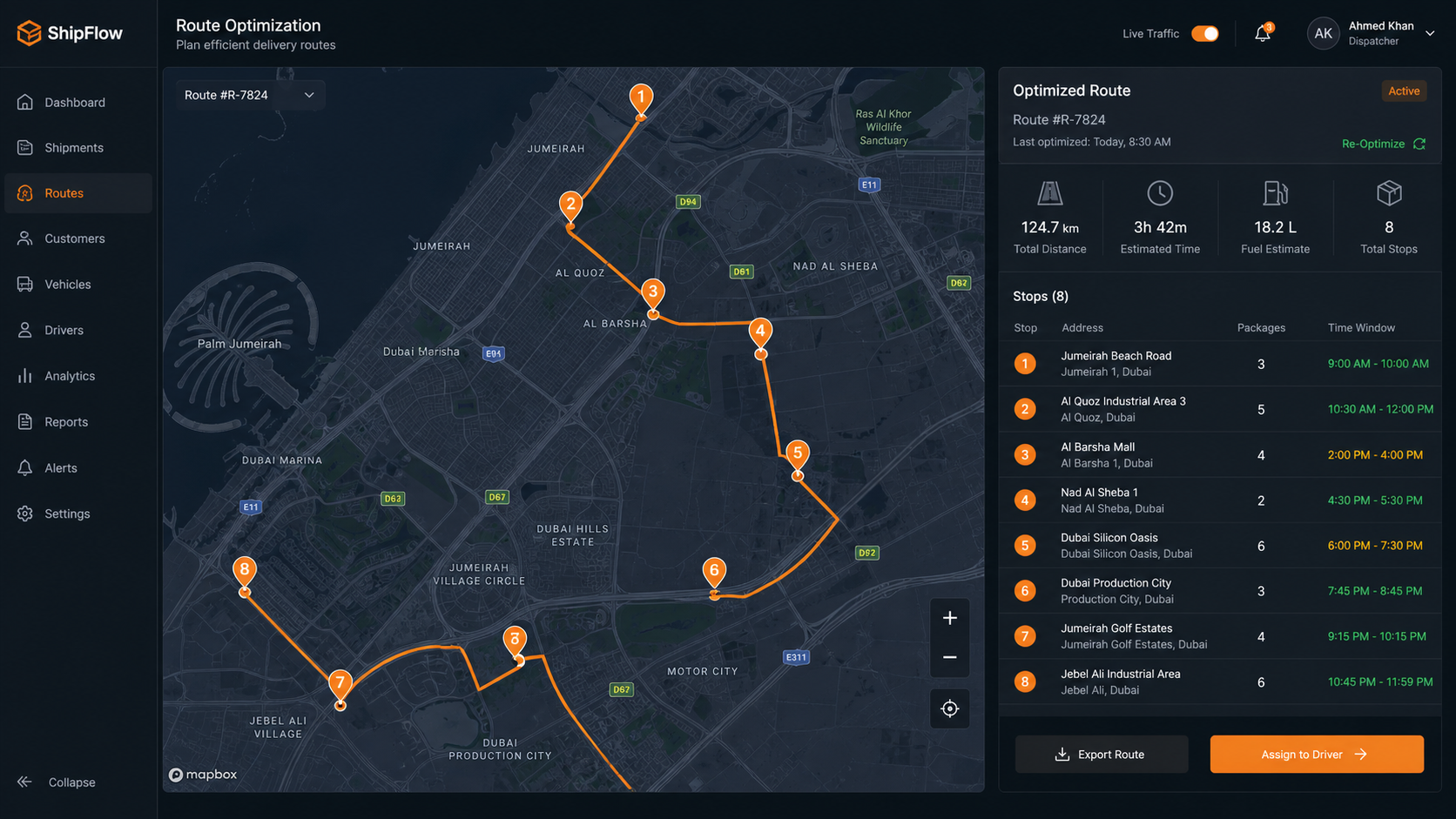The image size is (1456, 819).
Task: Click stop number 5 orange badge
Action: 1025,546
